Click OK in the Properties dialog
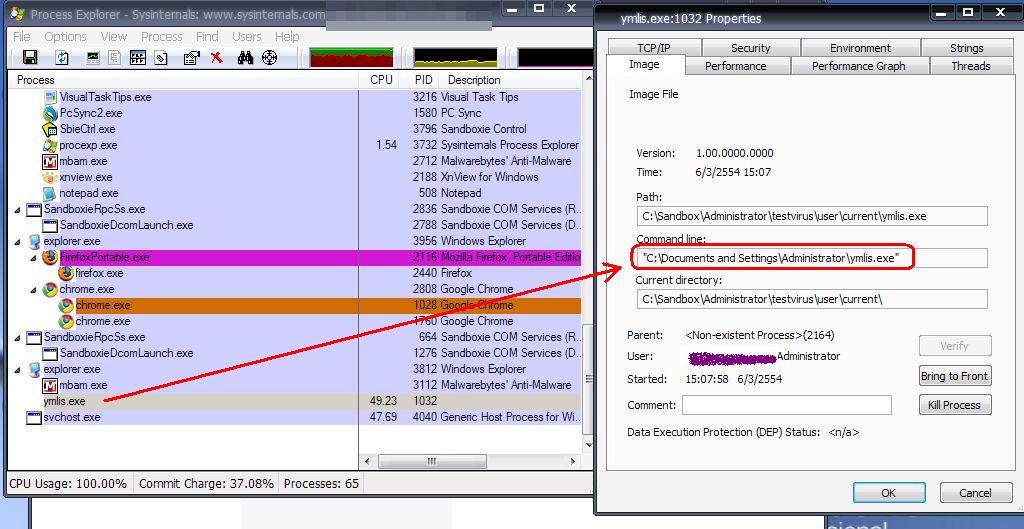1024x529 pixels. click(889, 493)
